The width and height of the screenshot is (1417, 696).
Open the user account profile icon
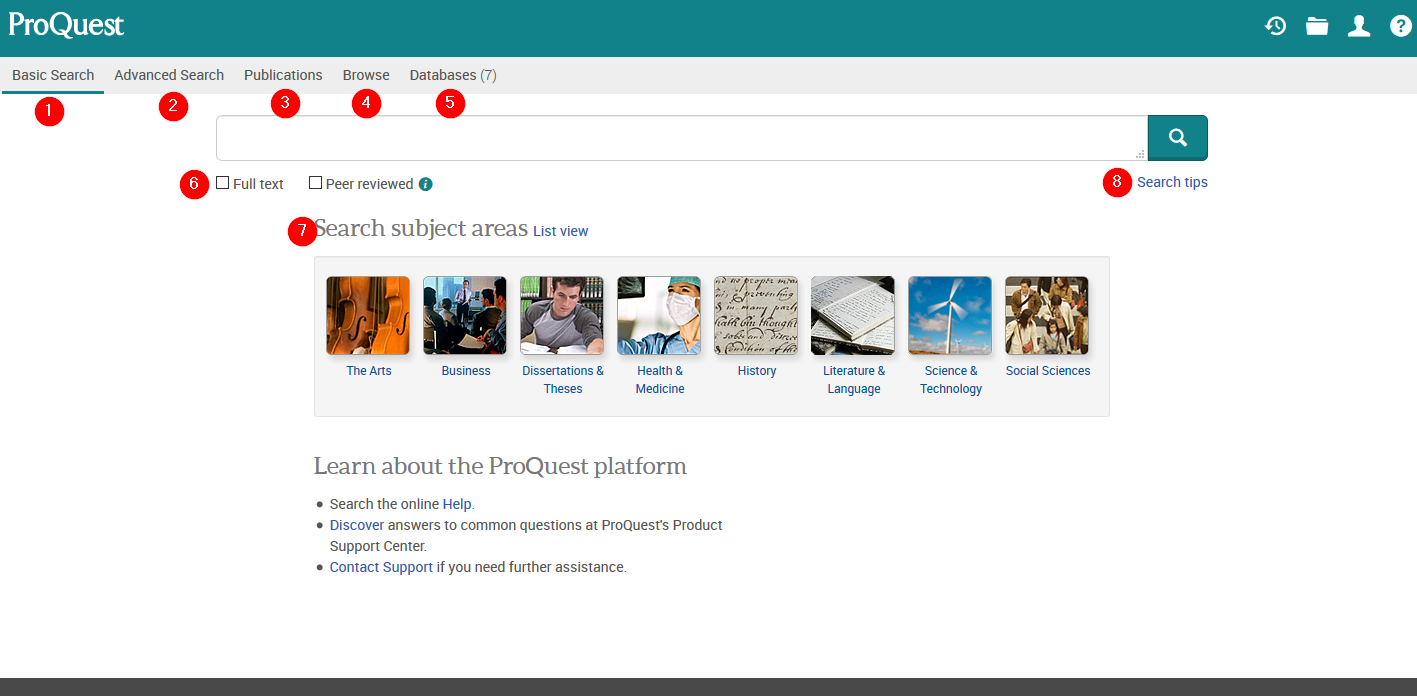click(x=1359, y=27)
